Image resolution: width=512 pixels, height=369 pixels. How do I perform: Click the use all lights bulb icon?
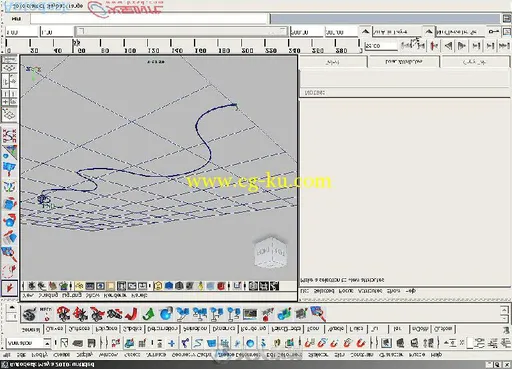200,286
